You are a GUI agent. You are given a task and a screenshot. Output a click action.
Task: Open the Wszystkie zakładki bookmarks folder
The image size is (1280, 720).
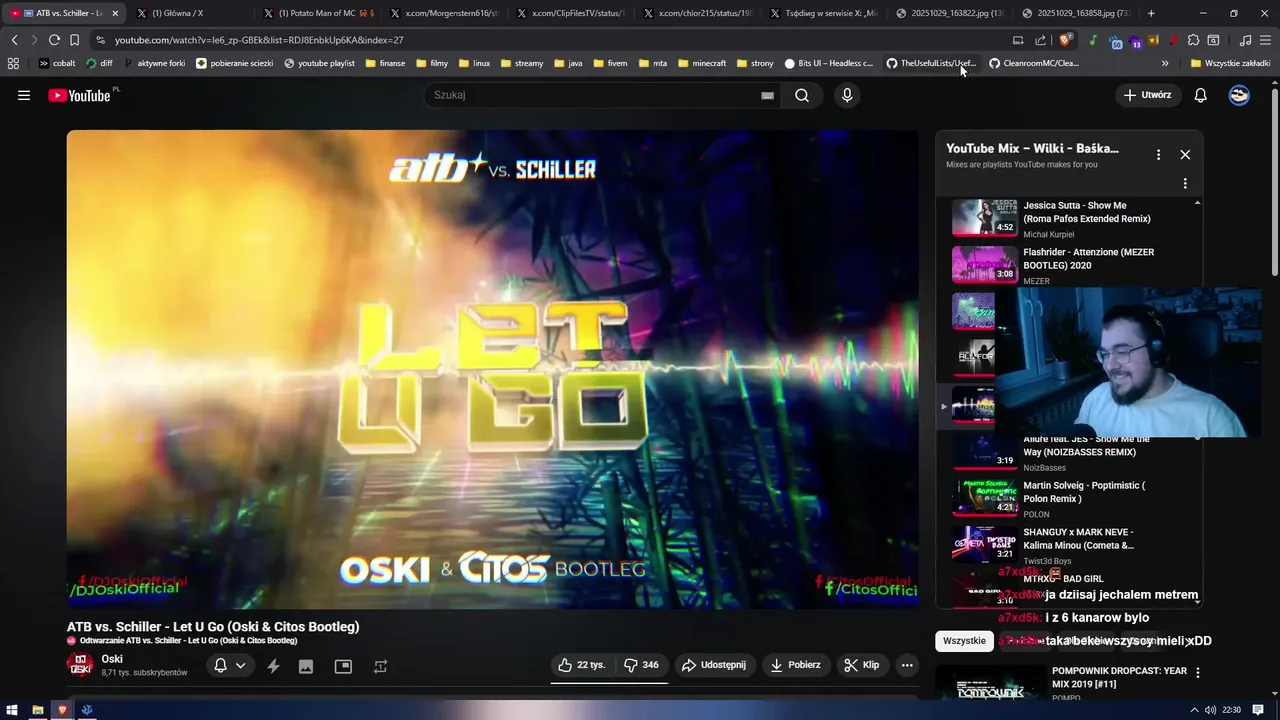pos(1230,63)
